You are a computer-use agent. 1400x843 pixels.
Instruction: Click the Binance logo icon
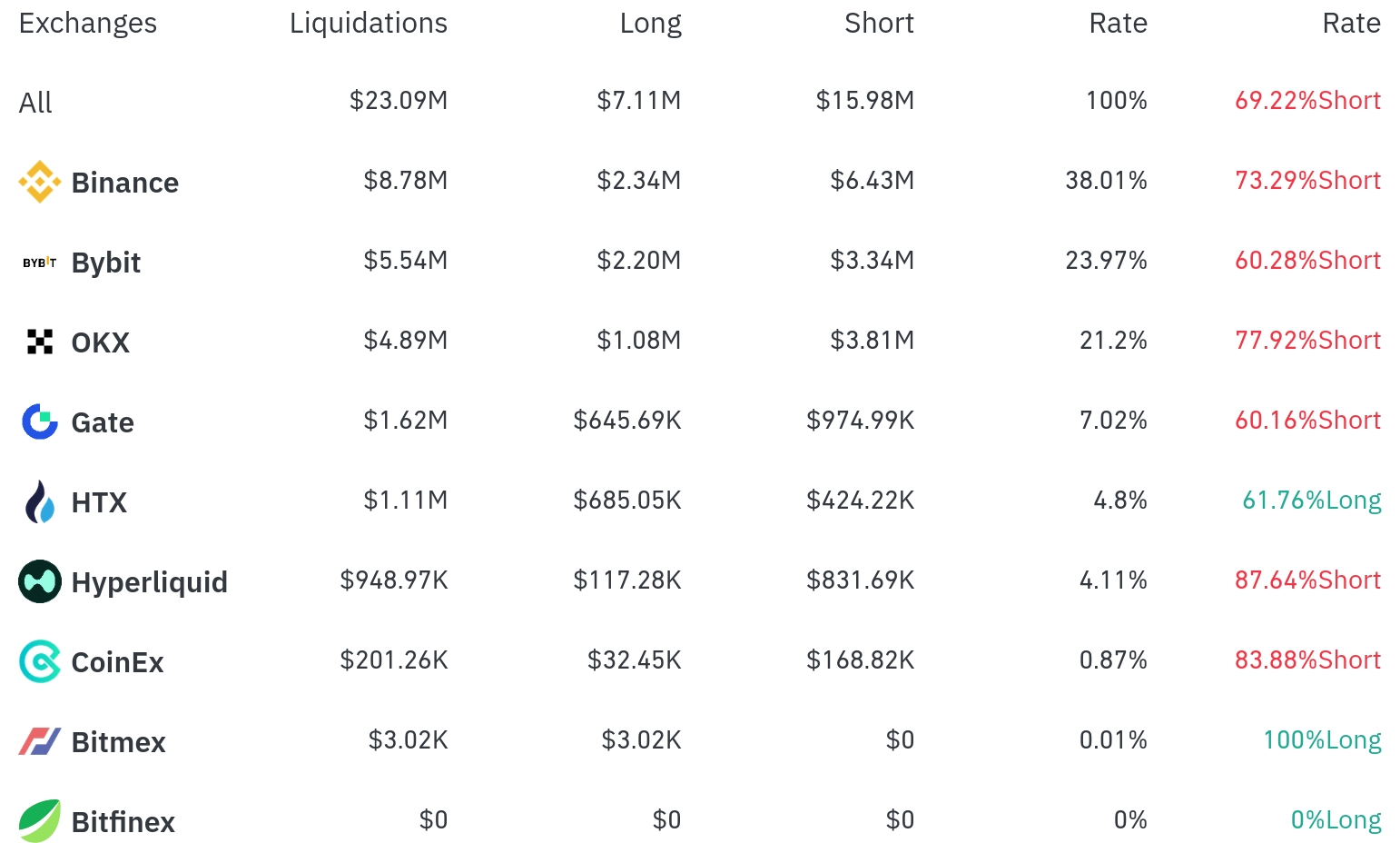point(40,182)
